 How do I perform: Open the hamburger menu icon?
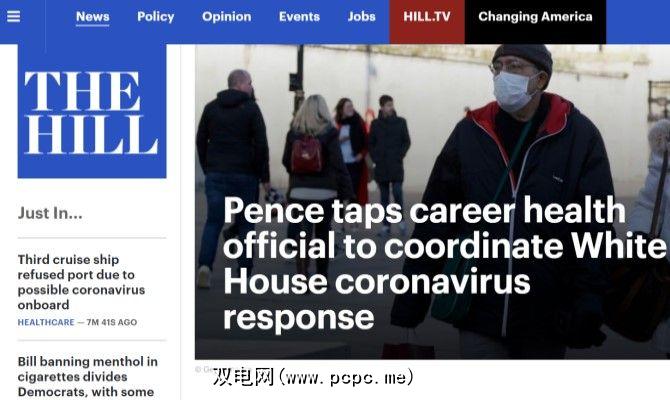pos(13,16)
